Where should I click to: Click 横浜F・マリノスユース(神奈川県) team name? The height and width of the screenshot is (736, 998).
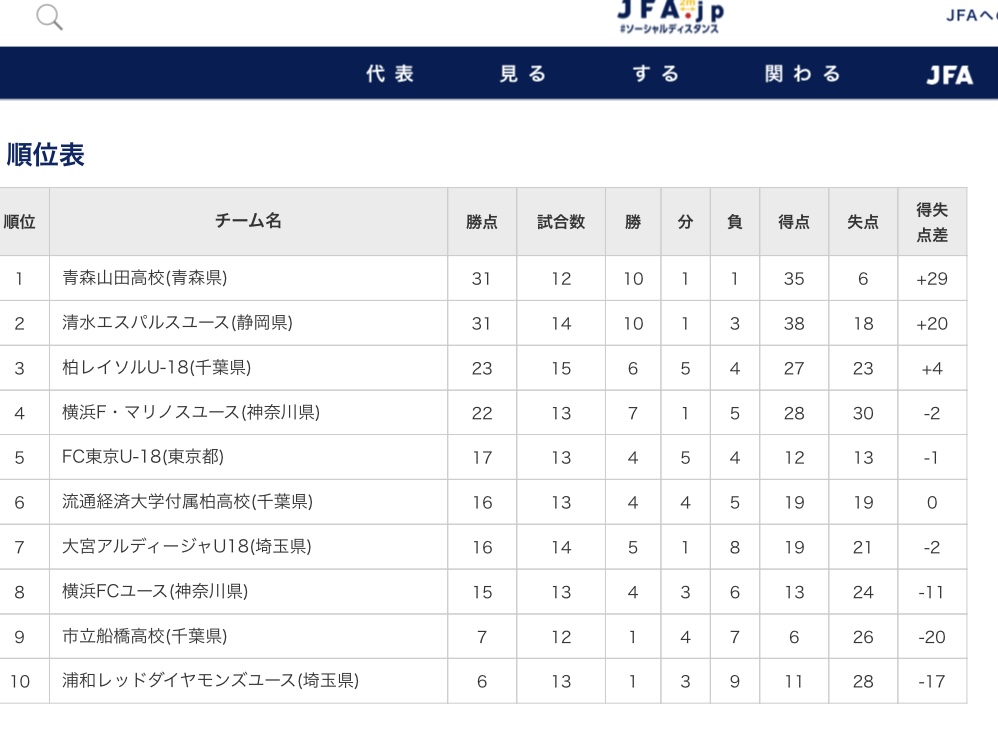pyautogui.click(x=191, y=412)
